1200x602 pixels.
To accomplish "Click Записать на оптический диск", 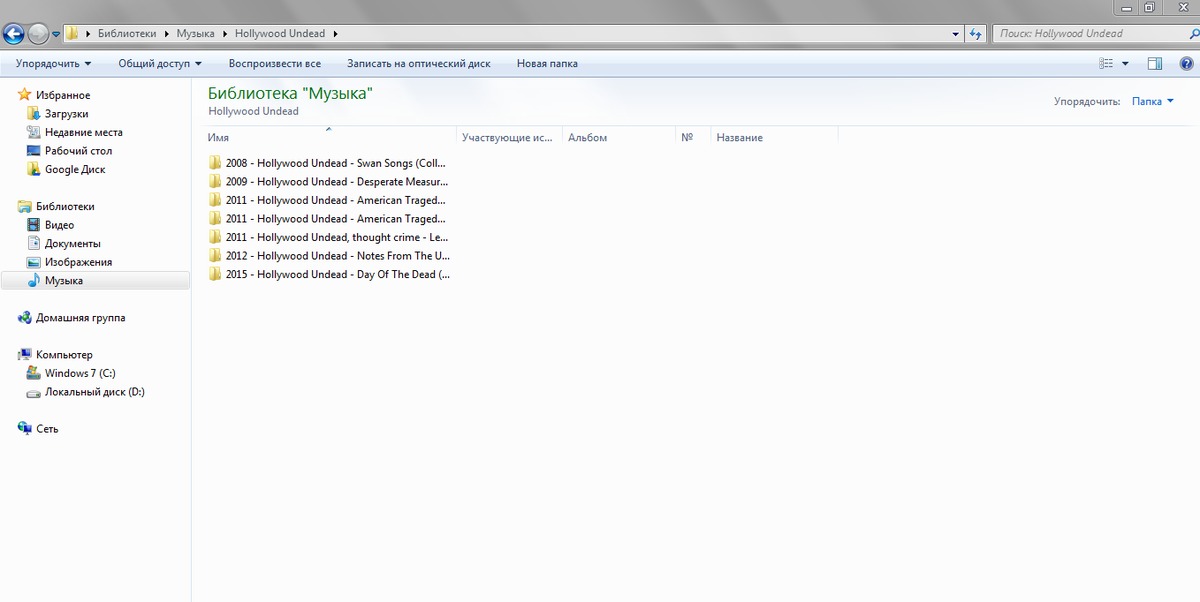I will click(419, 64).
